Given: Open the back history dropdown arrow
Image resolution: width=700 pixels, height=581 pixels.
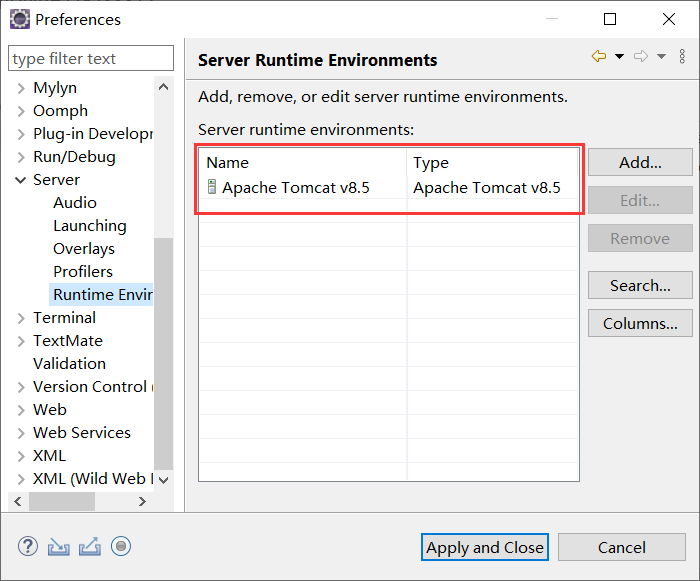Looking at the screenshot, I should coord(619,57).
